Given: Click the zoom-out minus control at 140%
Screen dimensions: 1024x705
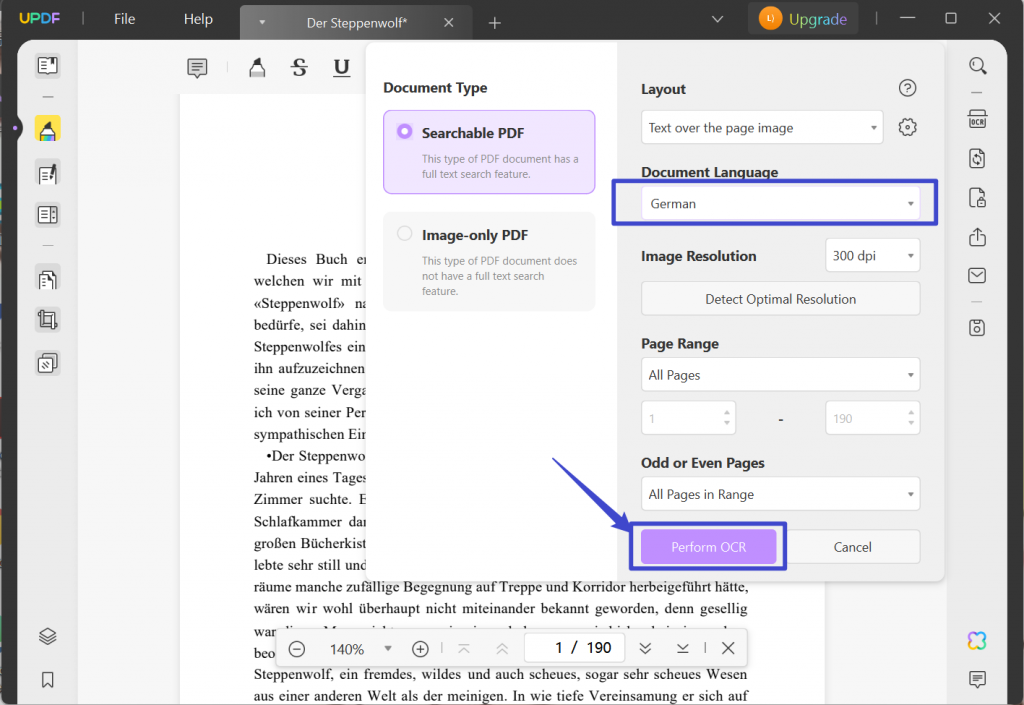Looking at the screenshot, I should pyautogui.click(x=296, y=649).
